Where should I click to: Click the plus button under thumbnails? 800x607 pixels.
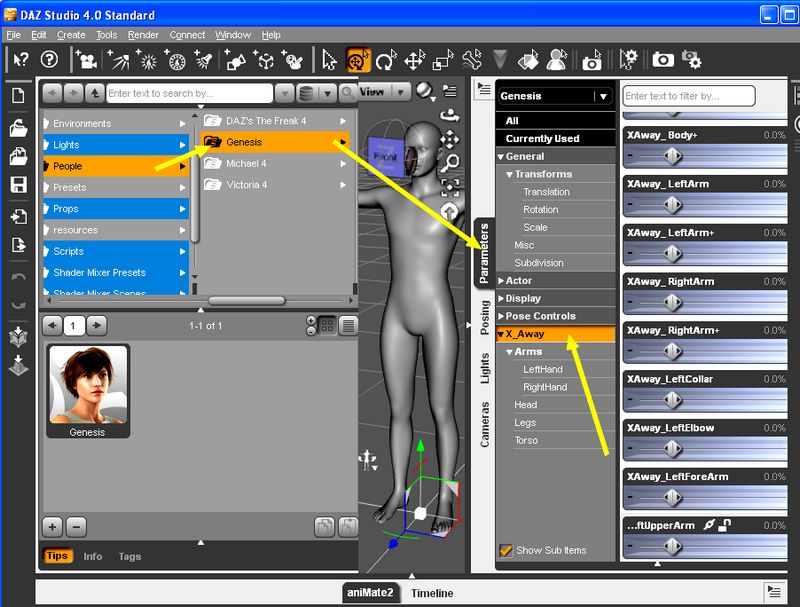[x=52, y=527]
